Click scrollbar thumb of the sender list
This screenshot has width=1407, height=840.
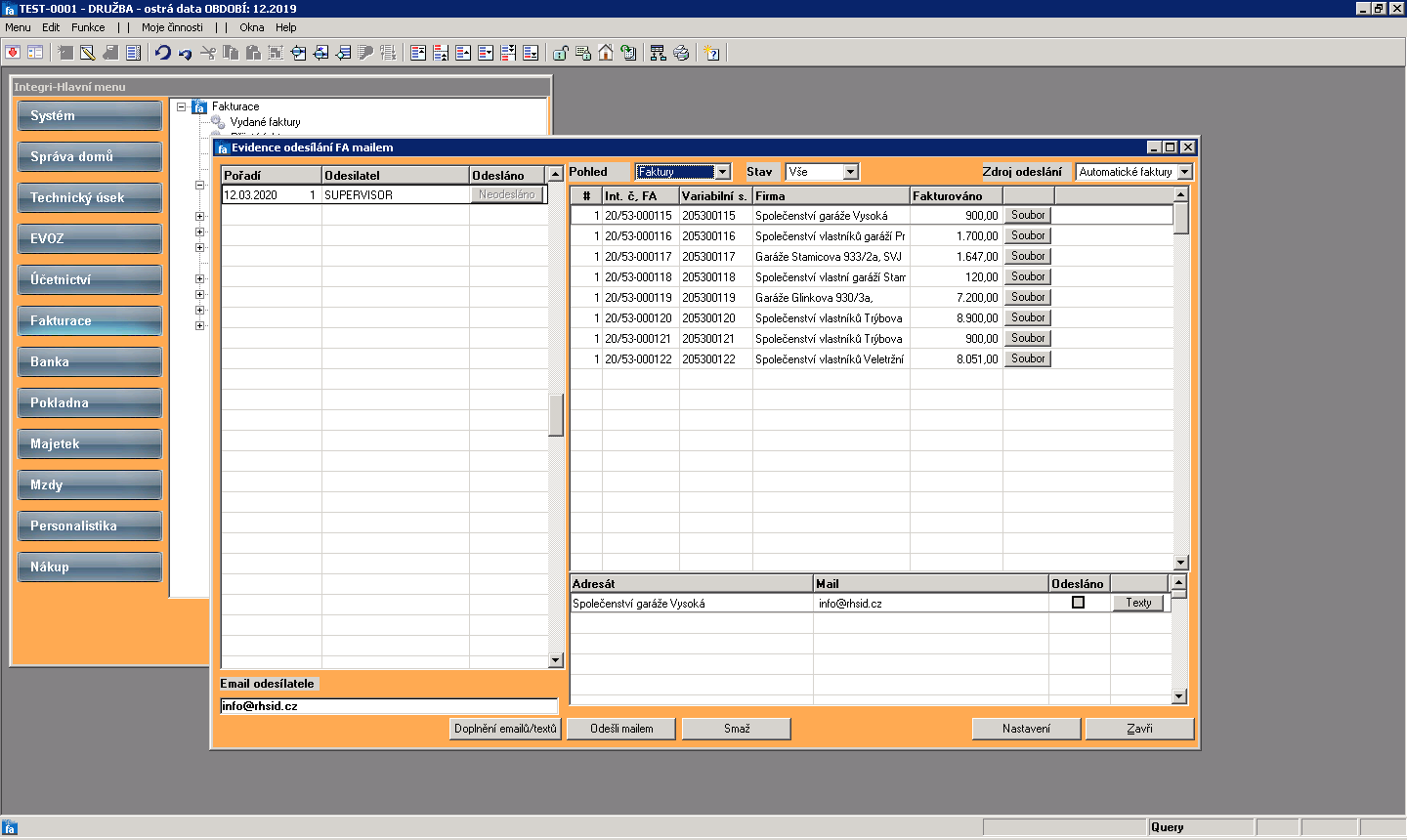556,414
